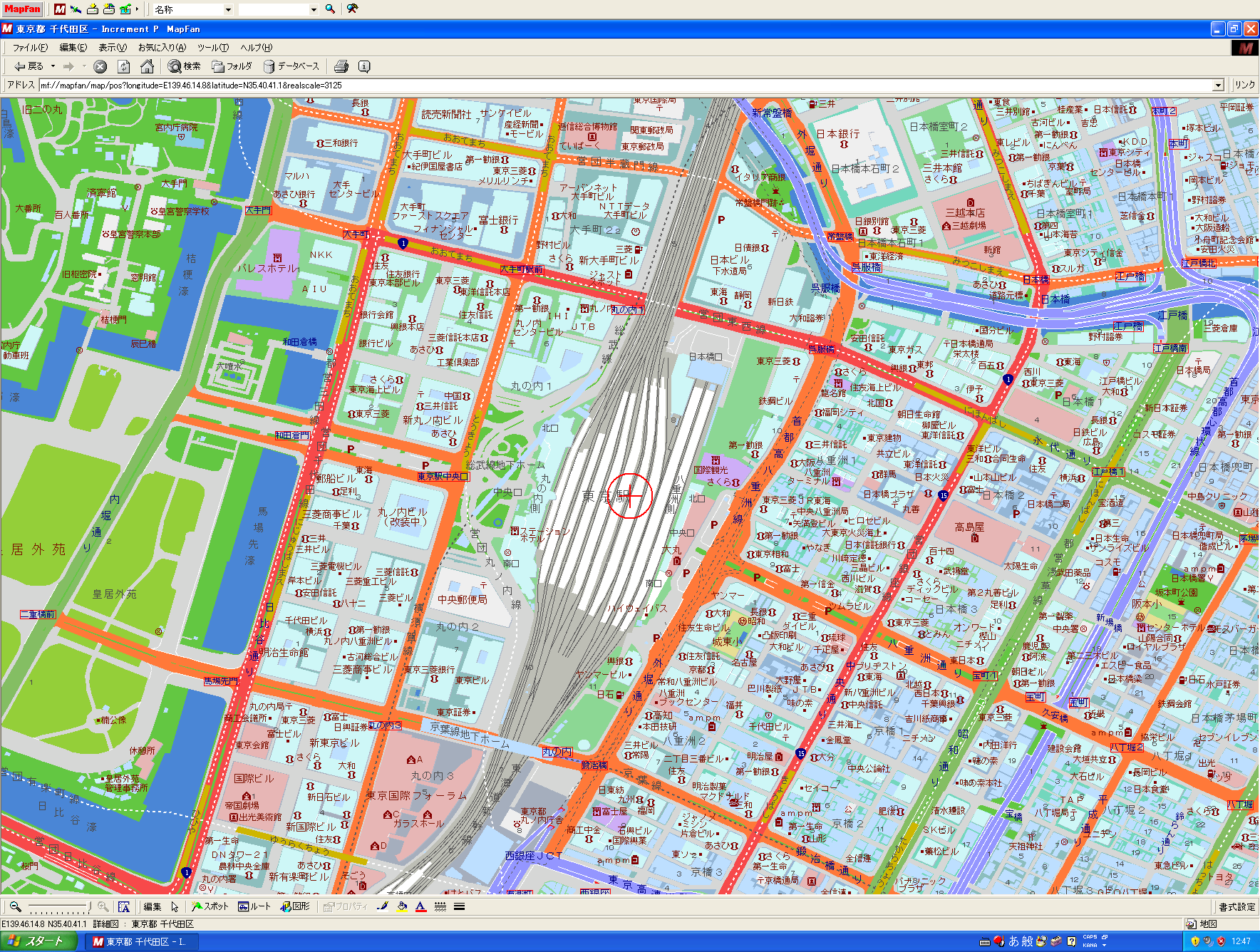Click the text label size icon in bottom toolbar
The image size is (1260, 952).
124,906
